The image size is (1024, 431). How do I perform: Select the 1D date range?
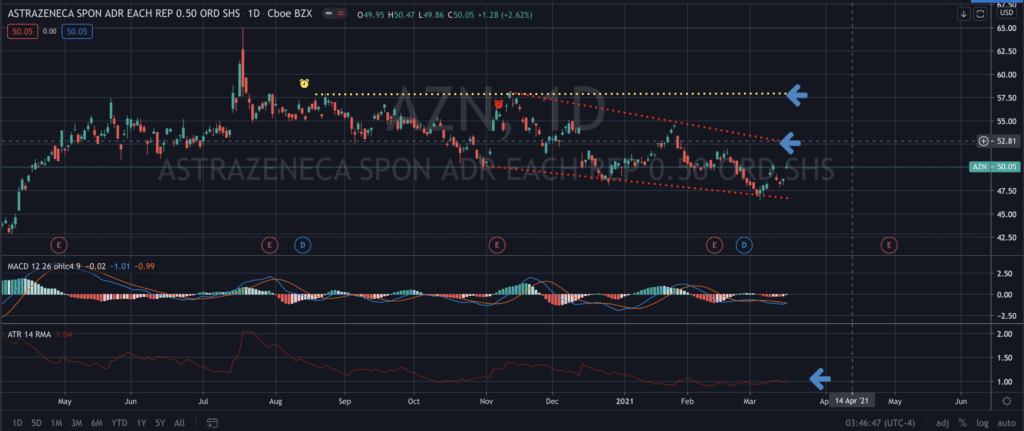point(18,423)
